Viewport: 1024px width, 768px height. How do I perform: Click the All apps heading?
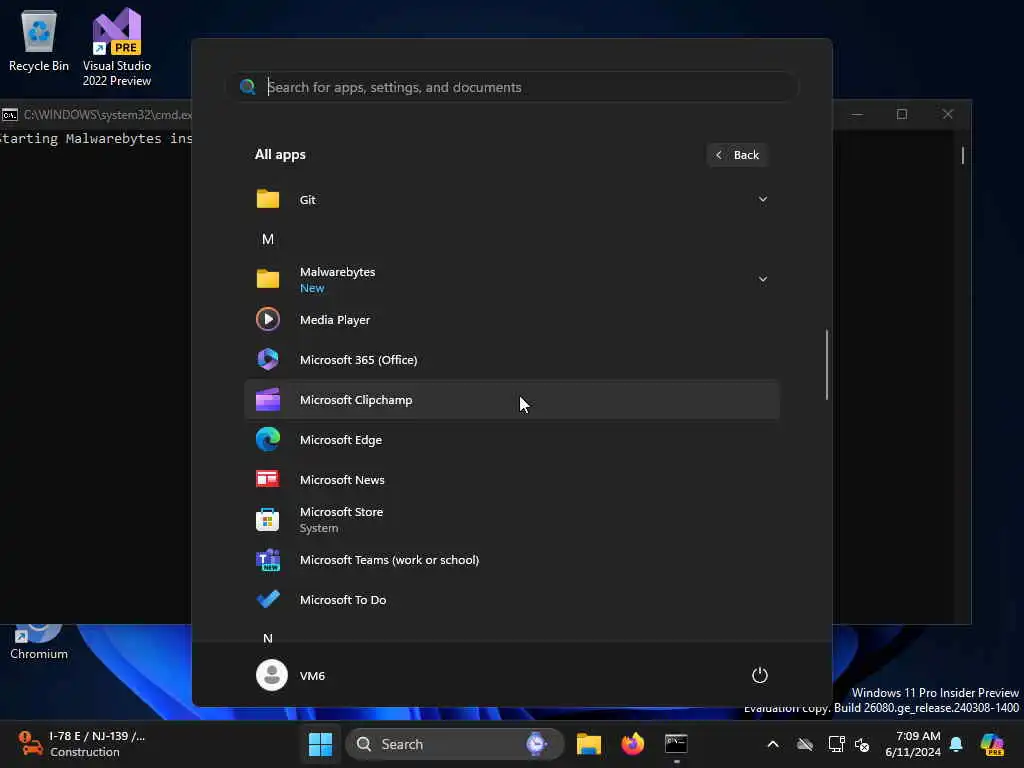(280, 154)
